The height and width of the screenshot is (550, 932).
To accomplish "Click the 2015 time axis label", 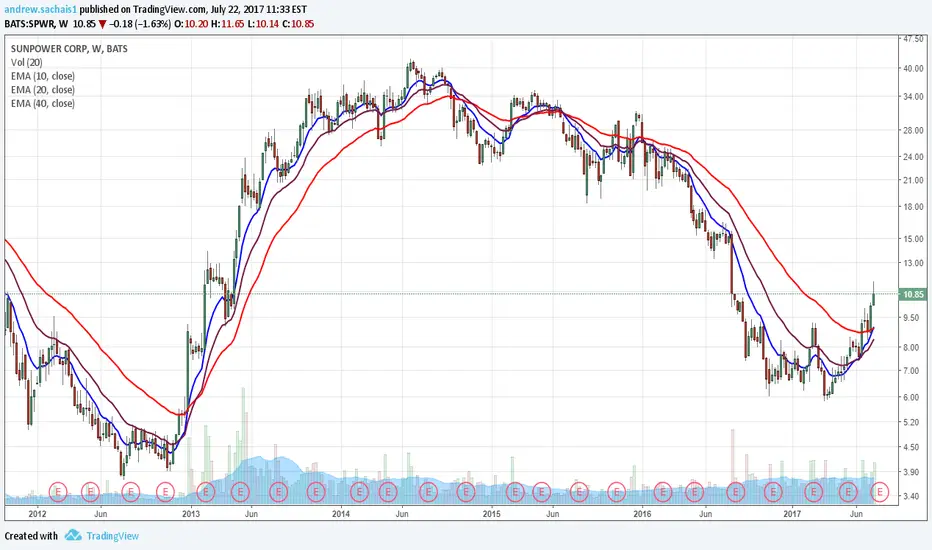I will [x=492, y=514].
